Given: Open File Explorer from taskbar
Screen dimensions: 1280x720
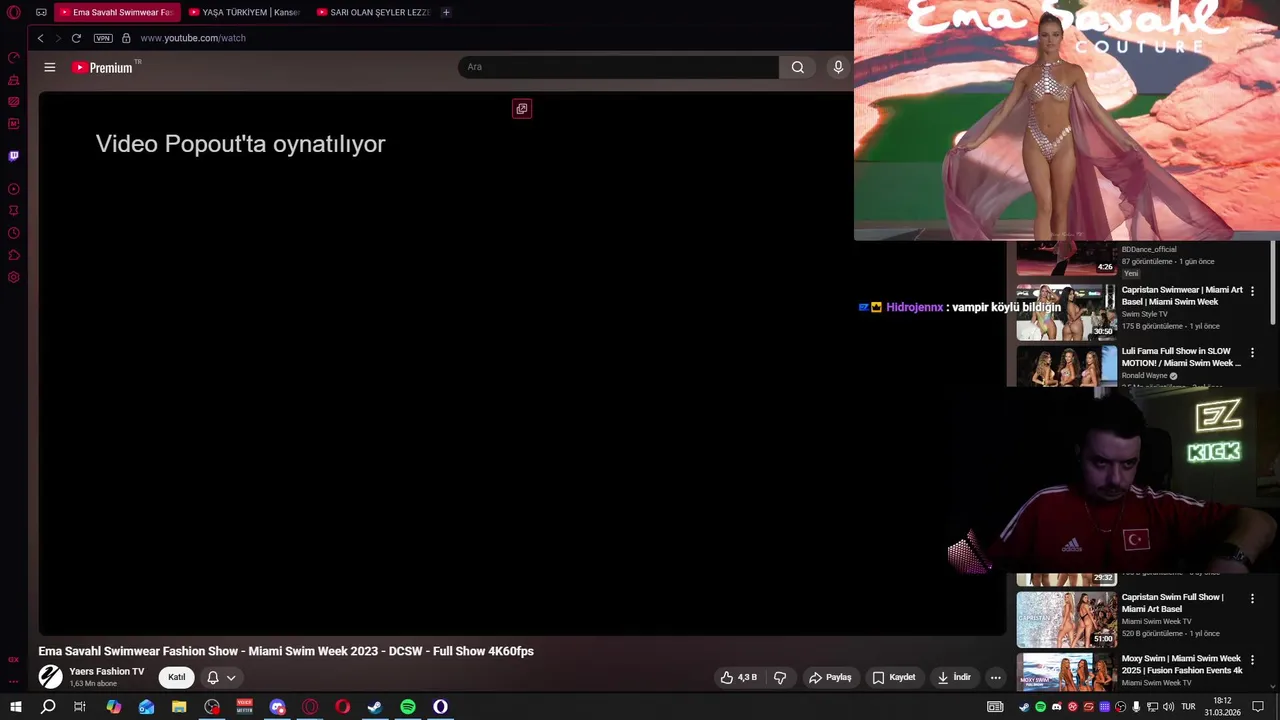Looking at the screenshot, I should pyautogui.click(x=179, y=707).
